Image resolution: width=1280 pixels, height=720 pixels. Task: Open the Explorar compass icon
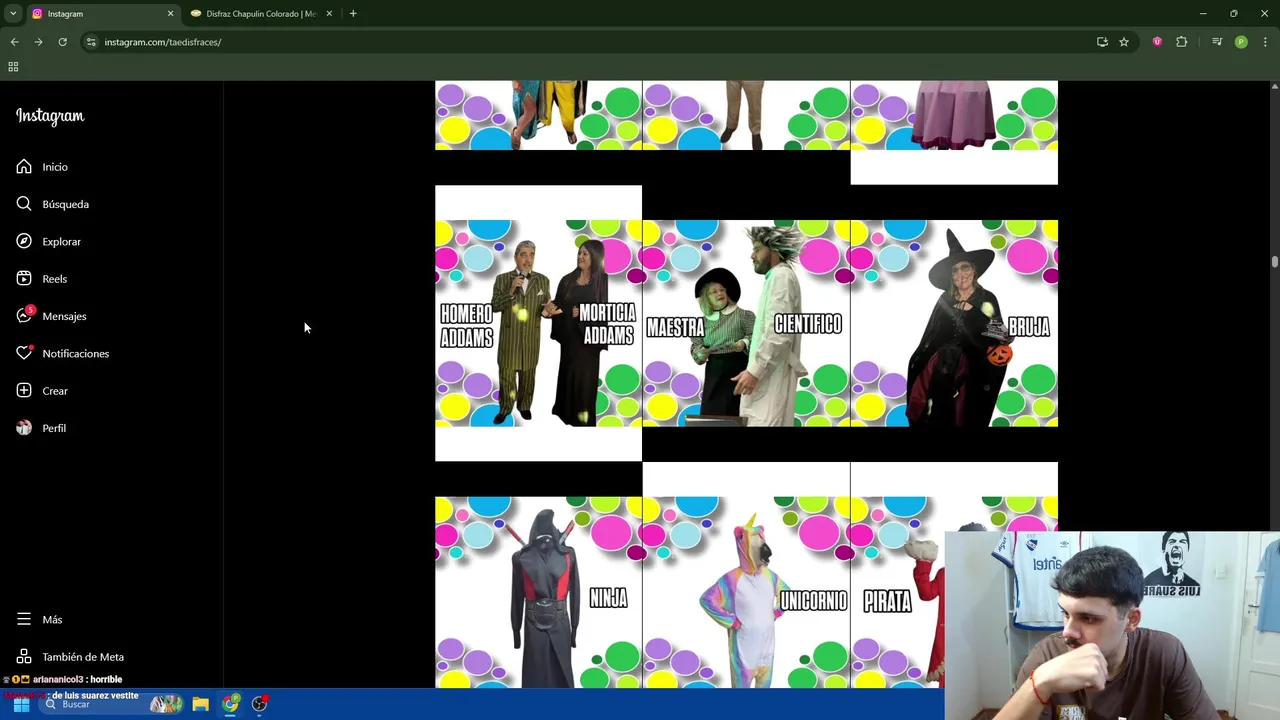tap(24, 241)
